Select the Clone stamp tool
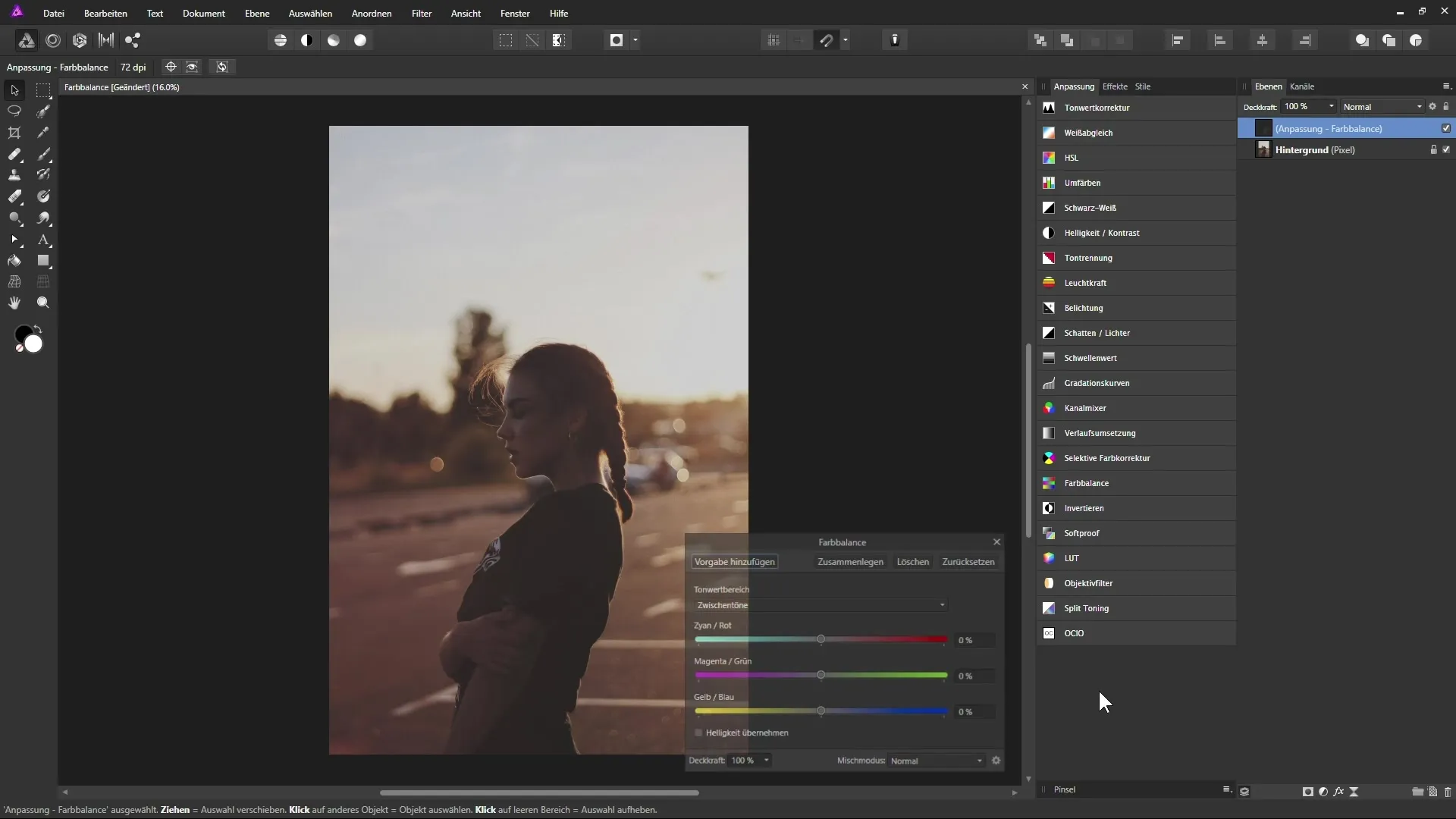Image resolution: width=1456 pixels, height=819 pixels. click(14, 175)
